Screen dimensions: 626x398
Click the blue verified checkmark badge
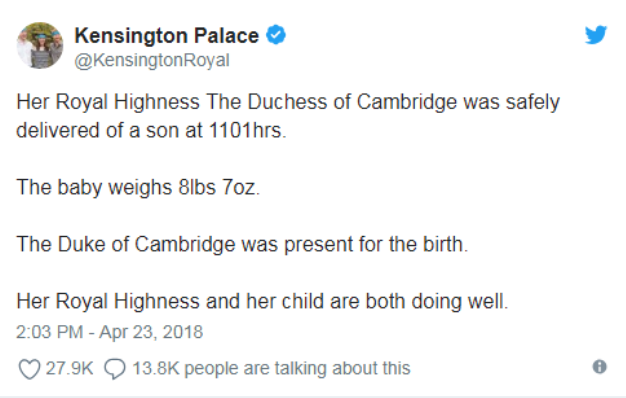[x=276, y=35]
